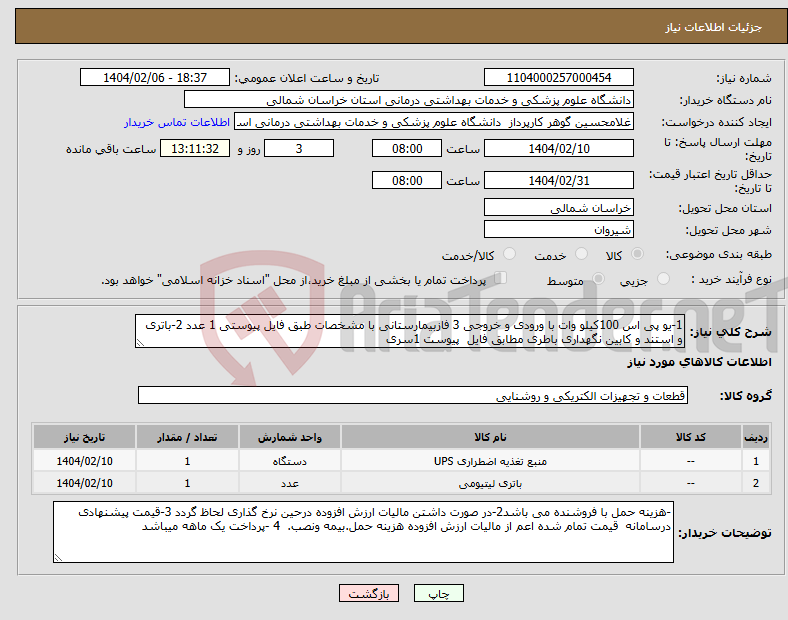Viewport: 788px width, 620px height.
Task: Click the remaining days field showing 3
Action: point(299,148)
